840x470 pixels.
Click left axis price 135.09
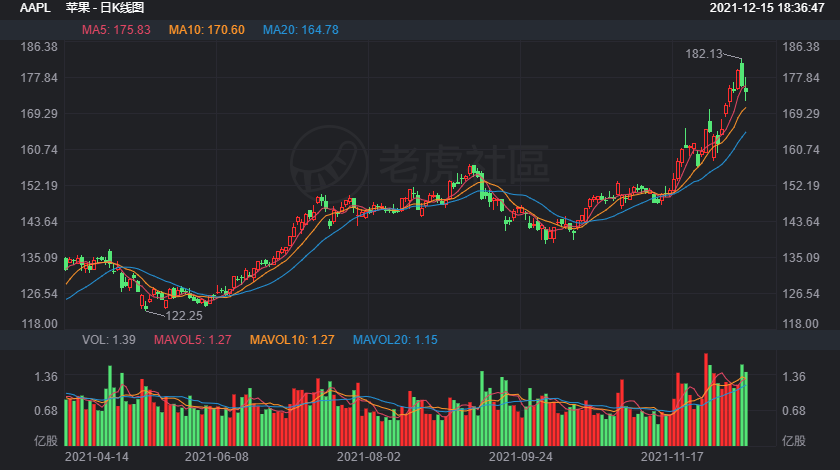pyautogui.click(x=39, y=258)
